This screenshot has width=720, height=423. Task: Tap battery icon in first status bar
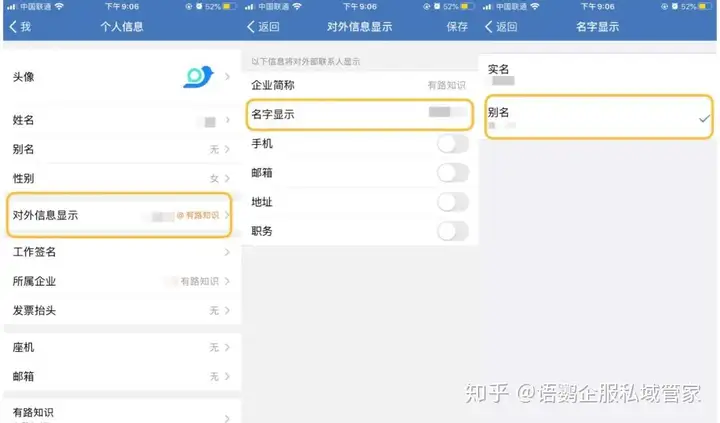coord(229,6)
